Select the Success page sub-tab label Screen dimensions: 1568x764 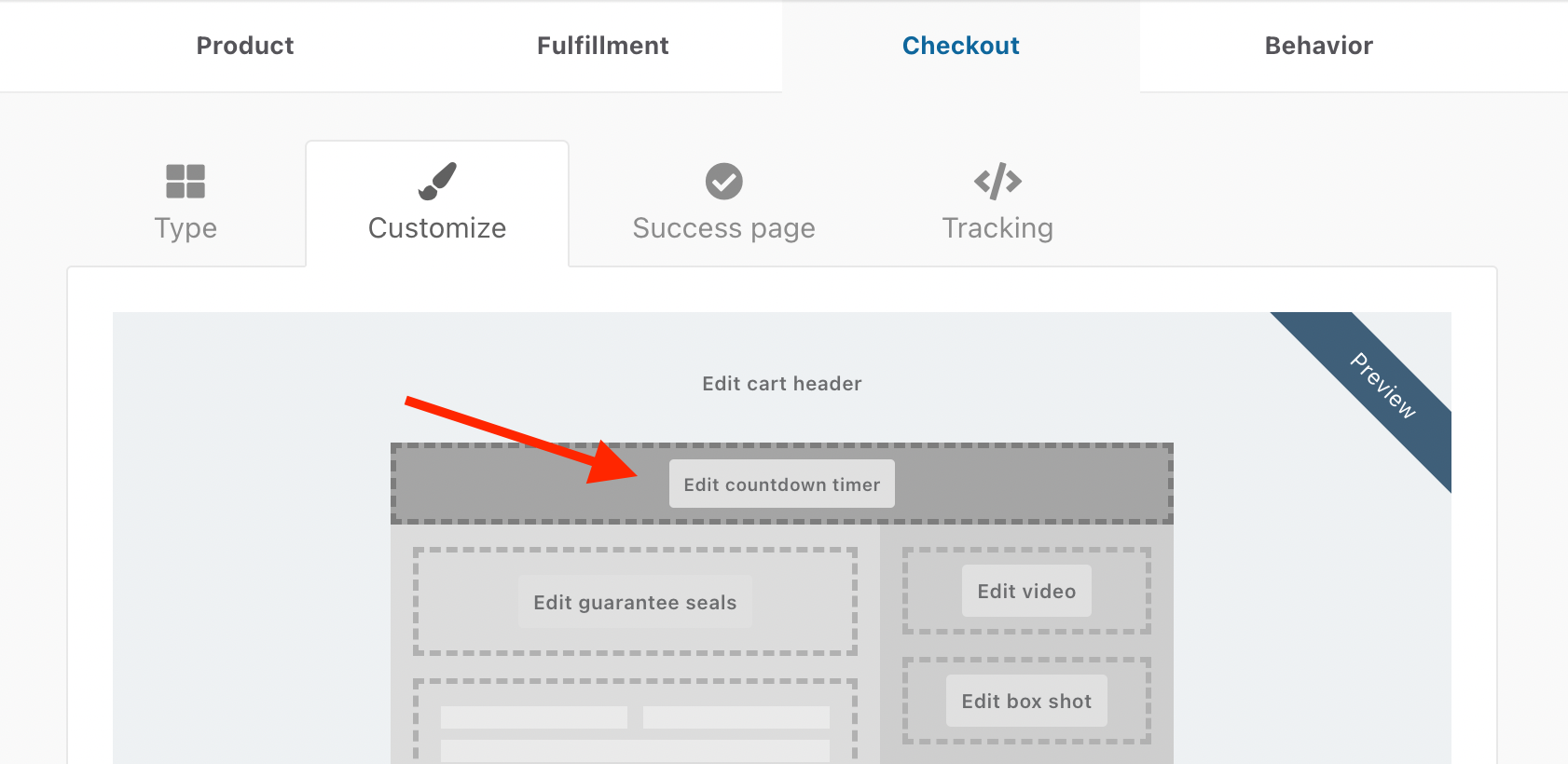[723, 228]
